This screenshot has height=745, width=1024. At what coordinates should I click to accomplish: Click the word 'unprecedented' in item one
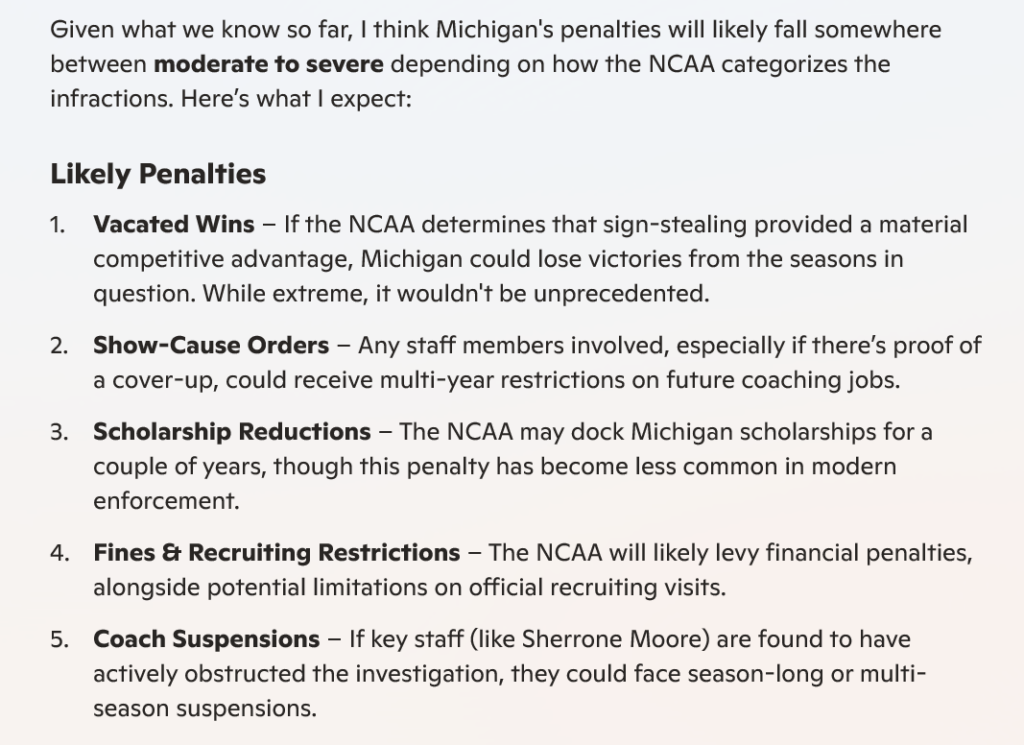click(620, 294)
